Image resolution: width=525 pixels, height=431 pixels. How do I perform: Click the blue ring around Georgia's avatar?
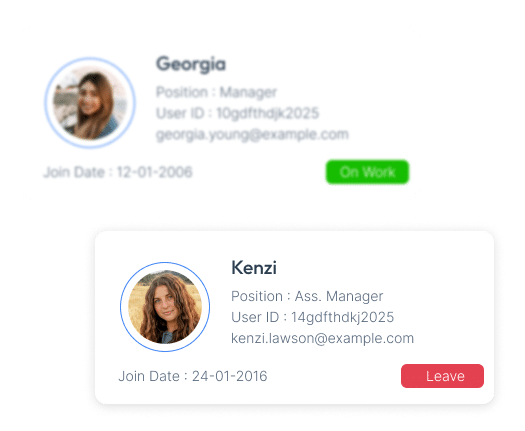coord(90,59)
